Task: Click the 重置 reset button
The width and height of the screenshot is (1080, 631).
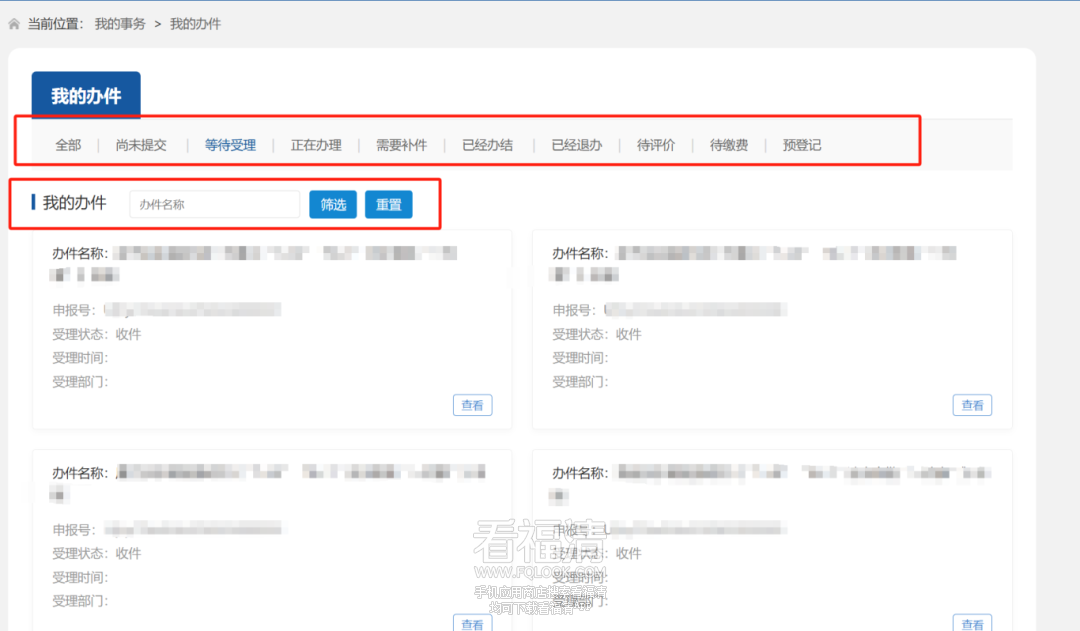Action: tap(388, 204)
